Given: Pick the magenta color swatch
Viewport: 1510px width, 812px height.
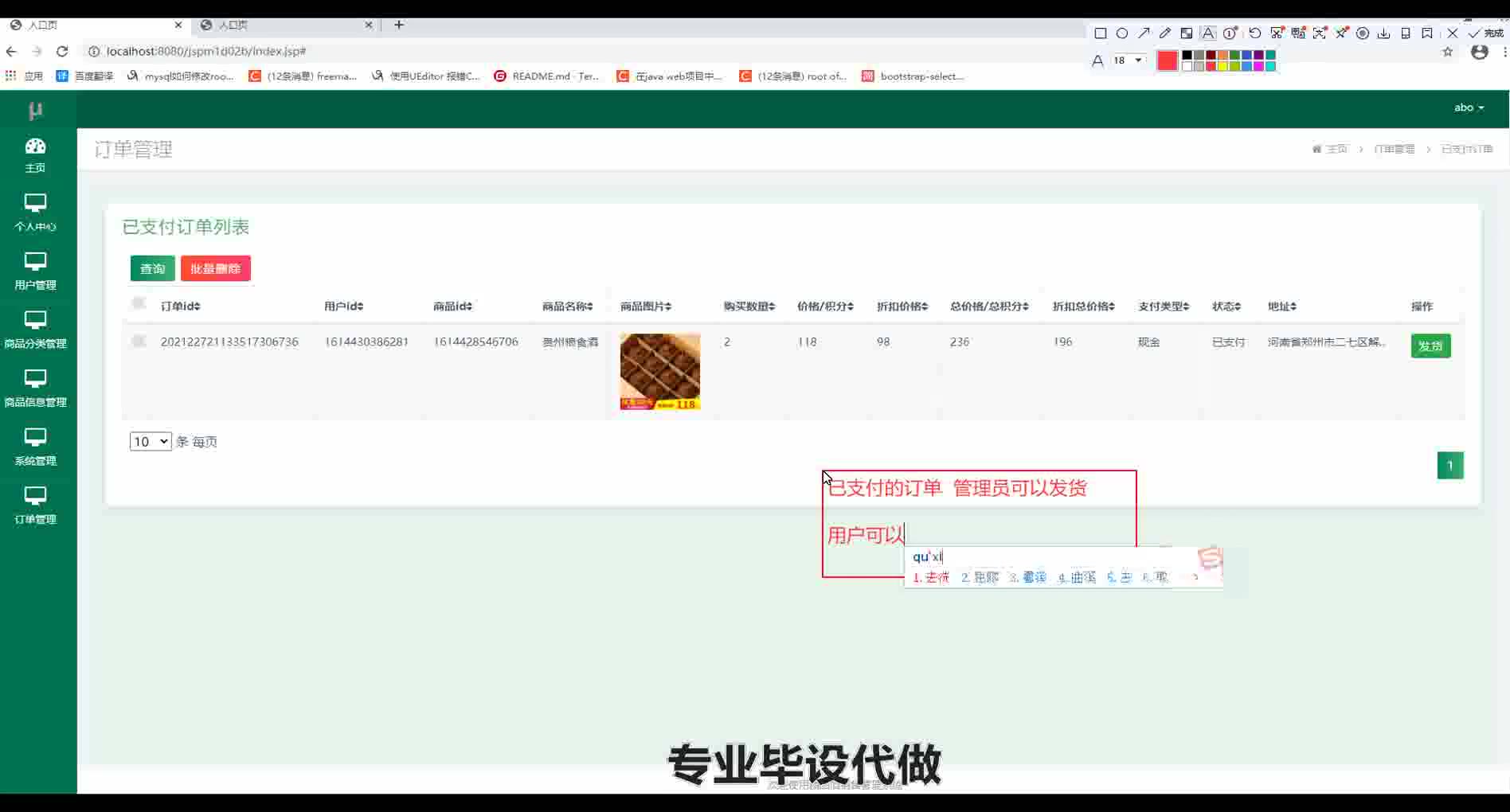Looking at the screenshot, I should (1258, 66).
